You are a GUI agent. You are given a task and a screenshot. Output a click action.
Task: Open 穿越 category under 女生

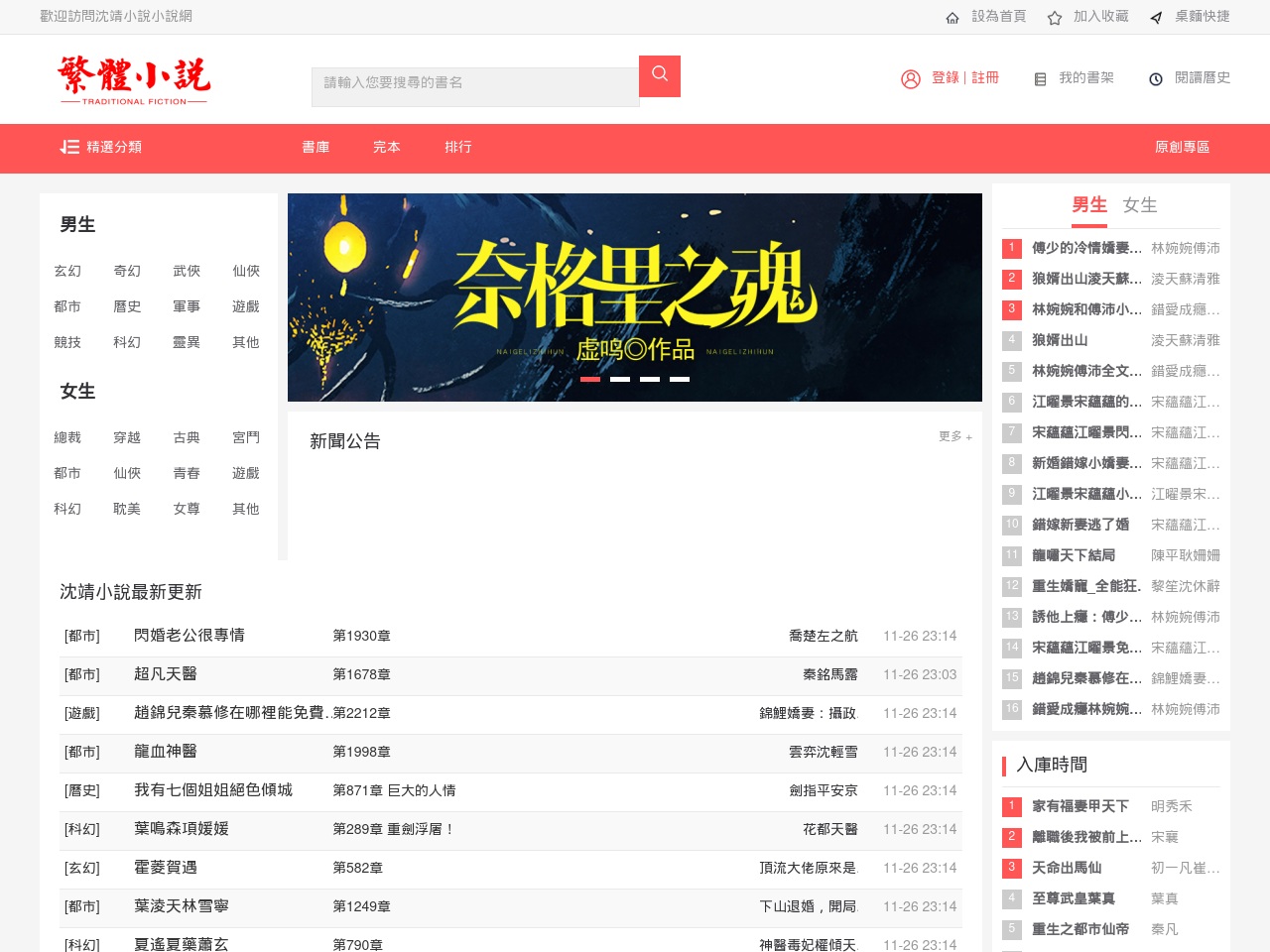tap(127, 437)
